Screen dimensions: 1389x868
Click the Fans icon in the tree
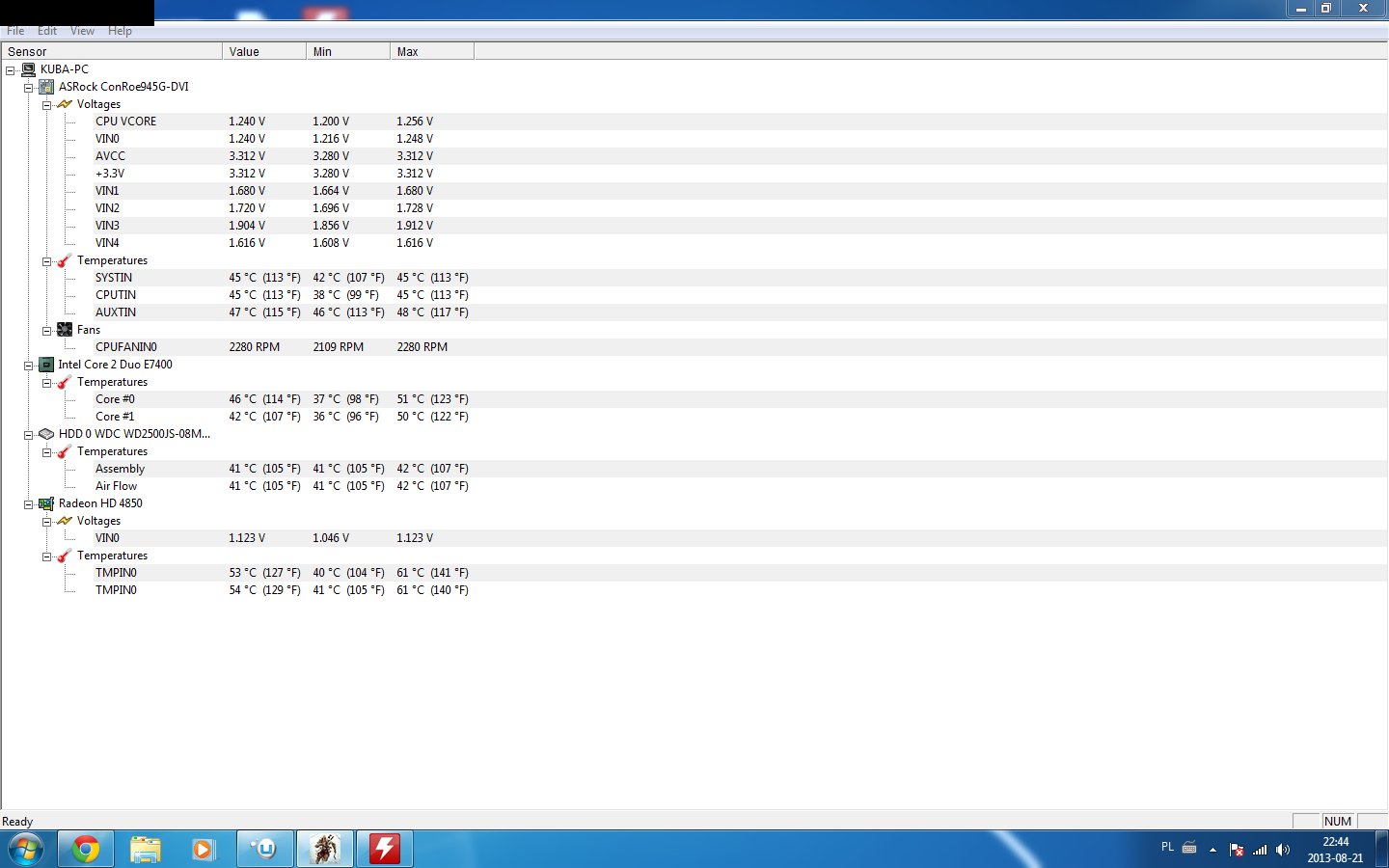pos(65,330)
